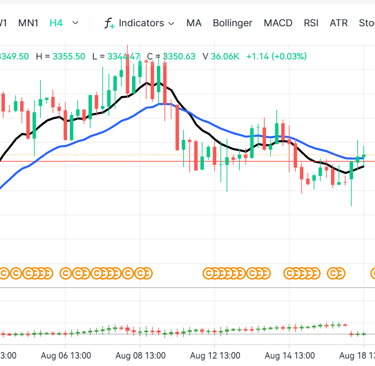Screen dimensions: 375x366
Task: Add the Bollinger indicator
Action: (x=232, y=23)
